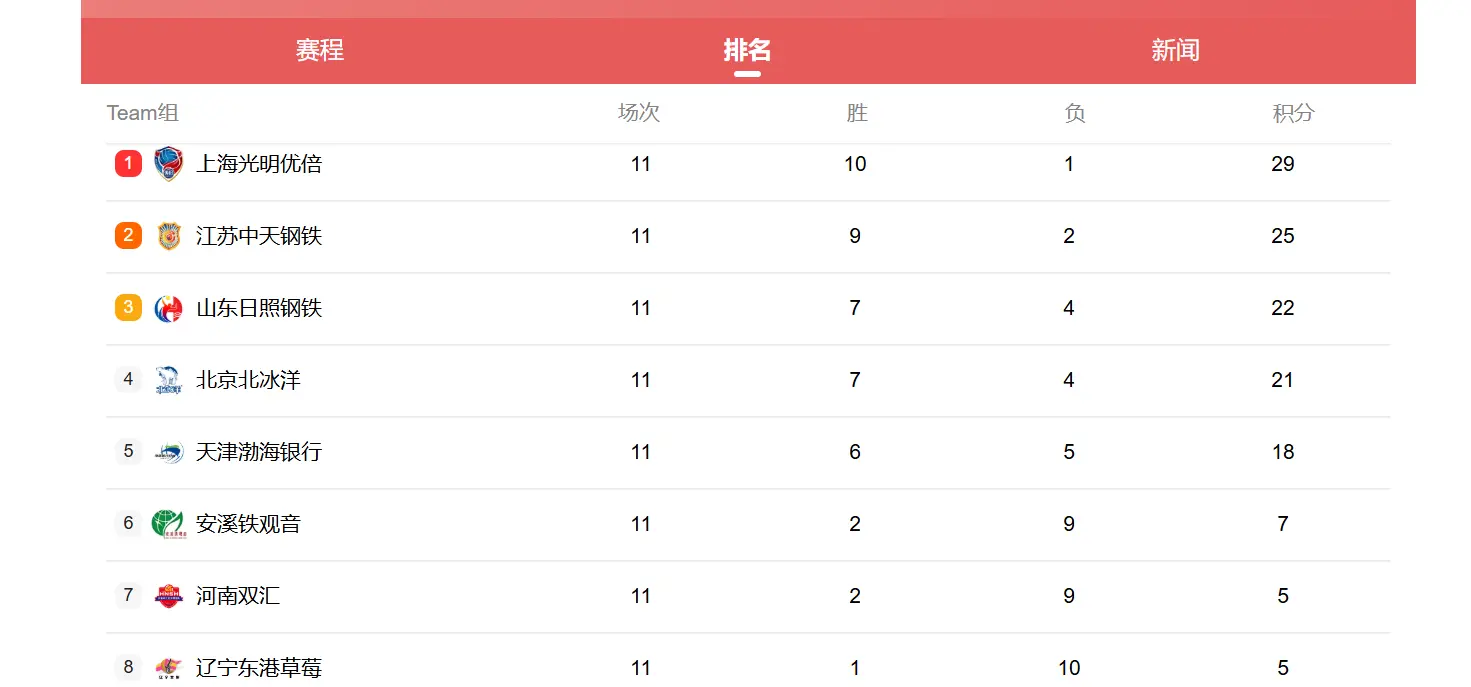Click the 江苏中天钢铁 team logo

(169, 236)
